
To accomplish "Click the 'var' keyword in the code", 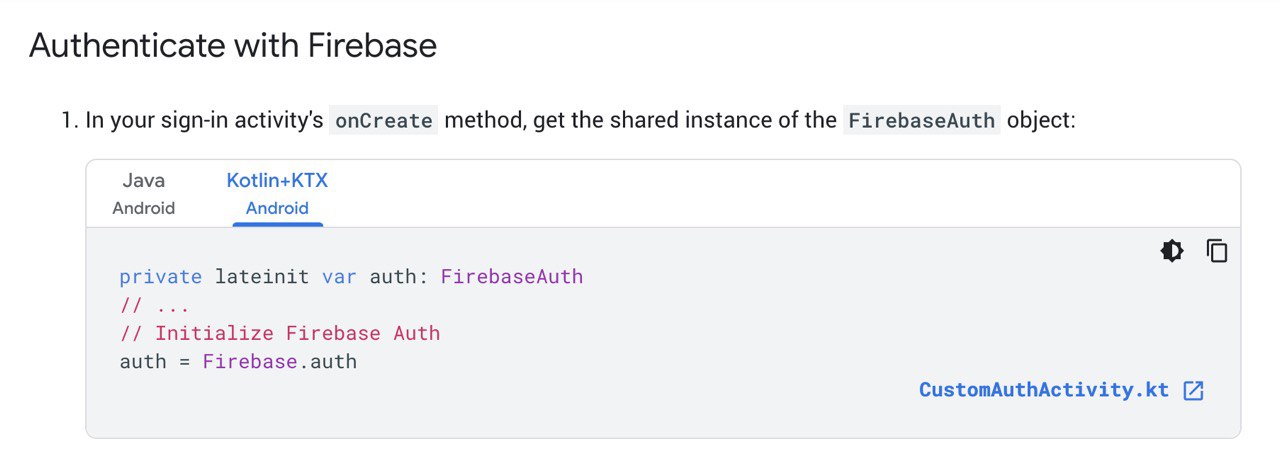I will pyautogui.click(x=339, y=276).
